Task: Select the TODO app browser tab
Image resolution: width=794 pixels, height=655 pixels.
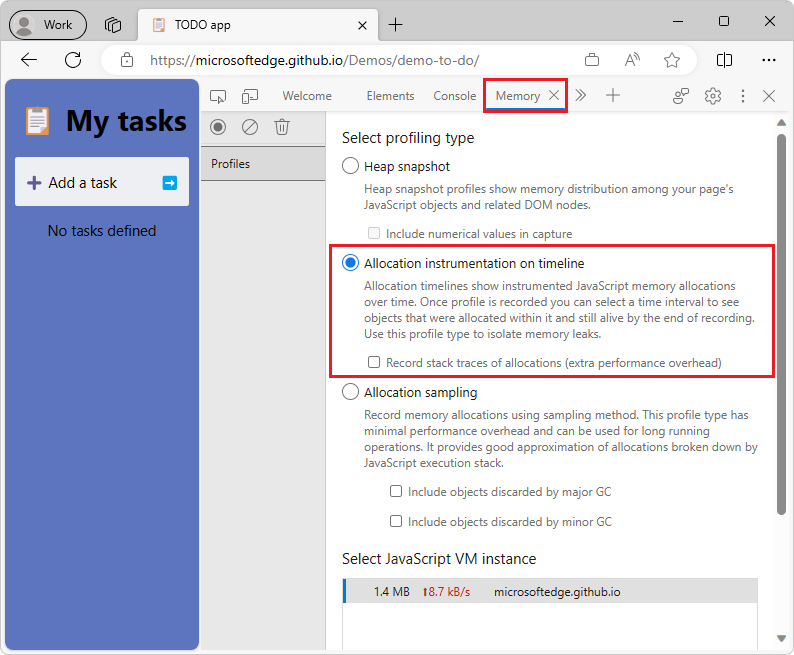Action: [258, 25]
